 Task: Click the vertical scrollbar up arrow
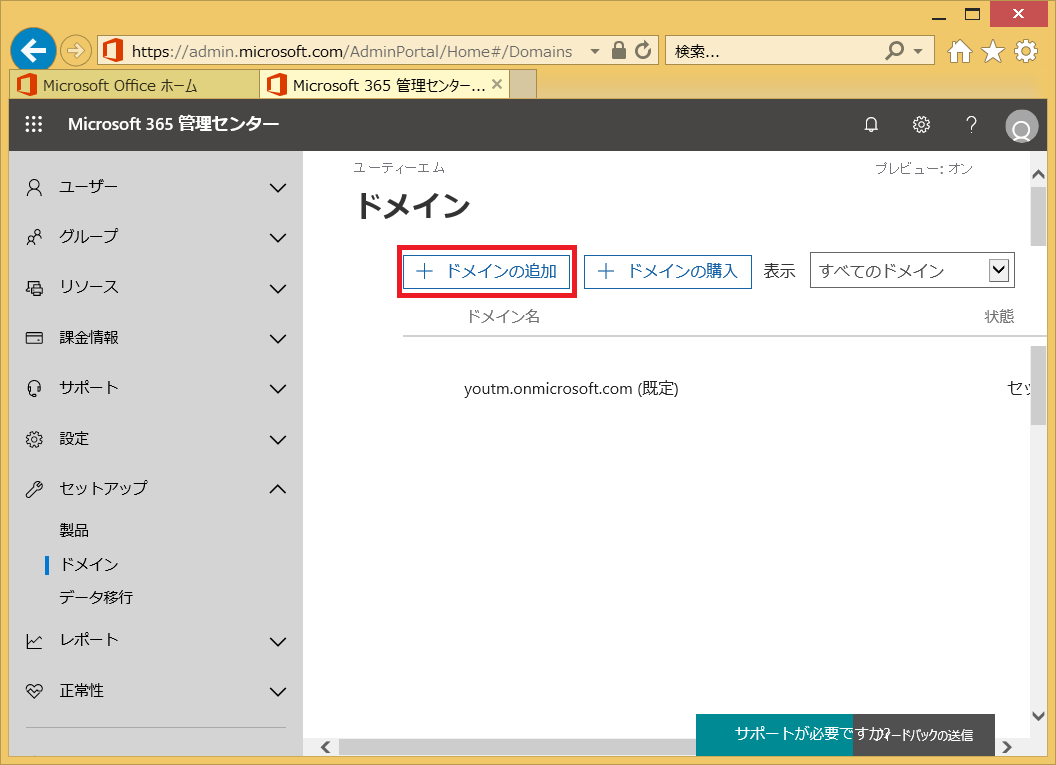pyautogui.click(x=1038, y=174)
